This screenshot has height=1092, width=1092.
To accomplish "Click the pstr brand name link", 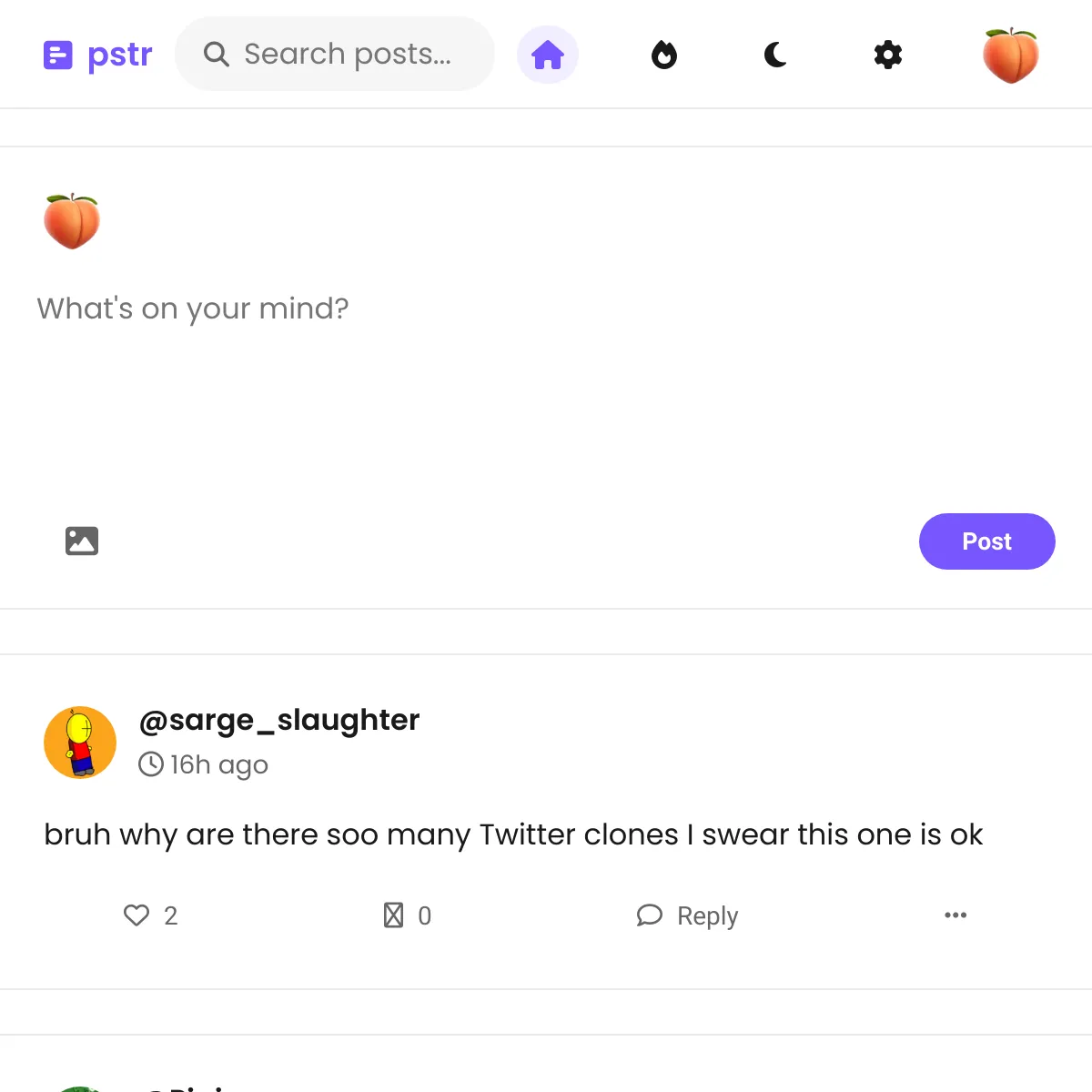I will pyautogui.click(x=120, y=56).
